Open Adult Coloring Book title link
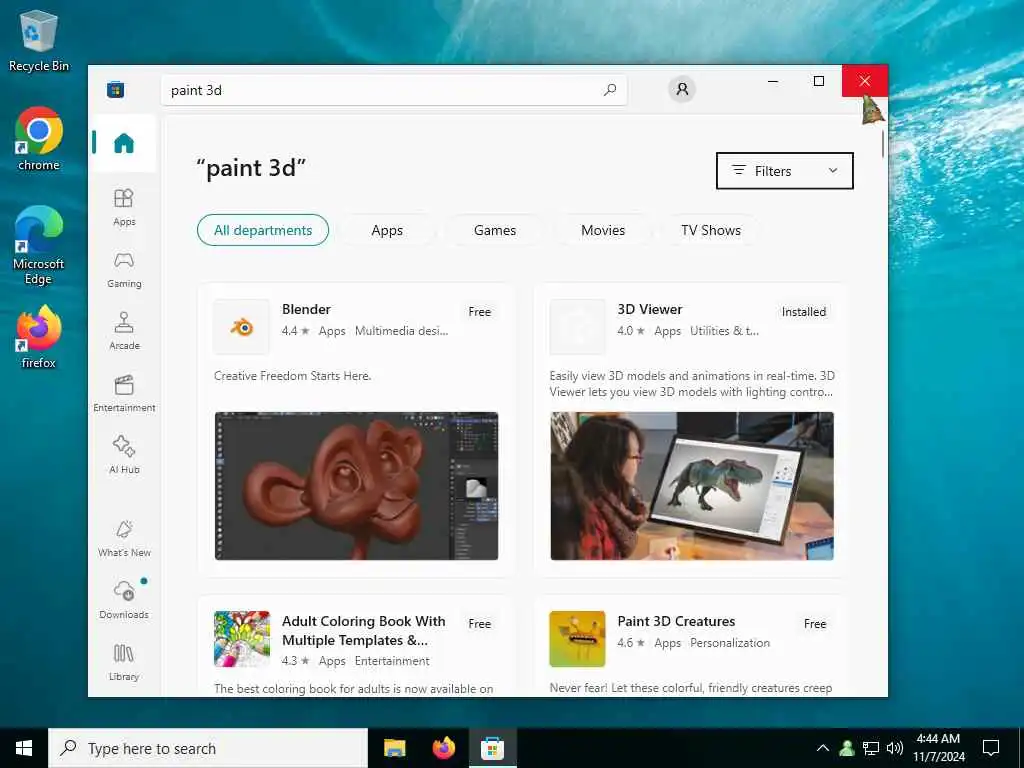 (364, 630)
